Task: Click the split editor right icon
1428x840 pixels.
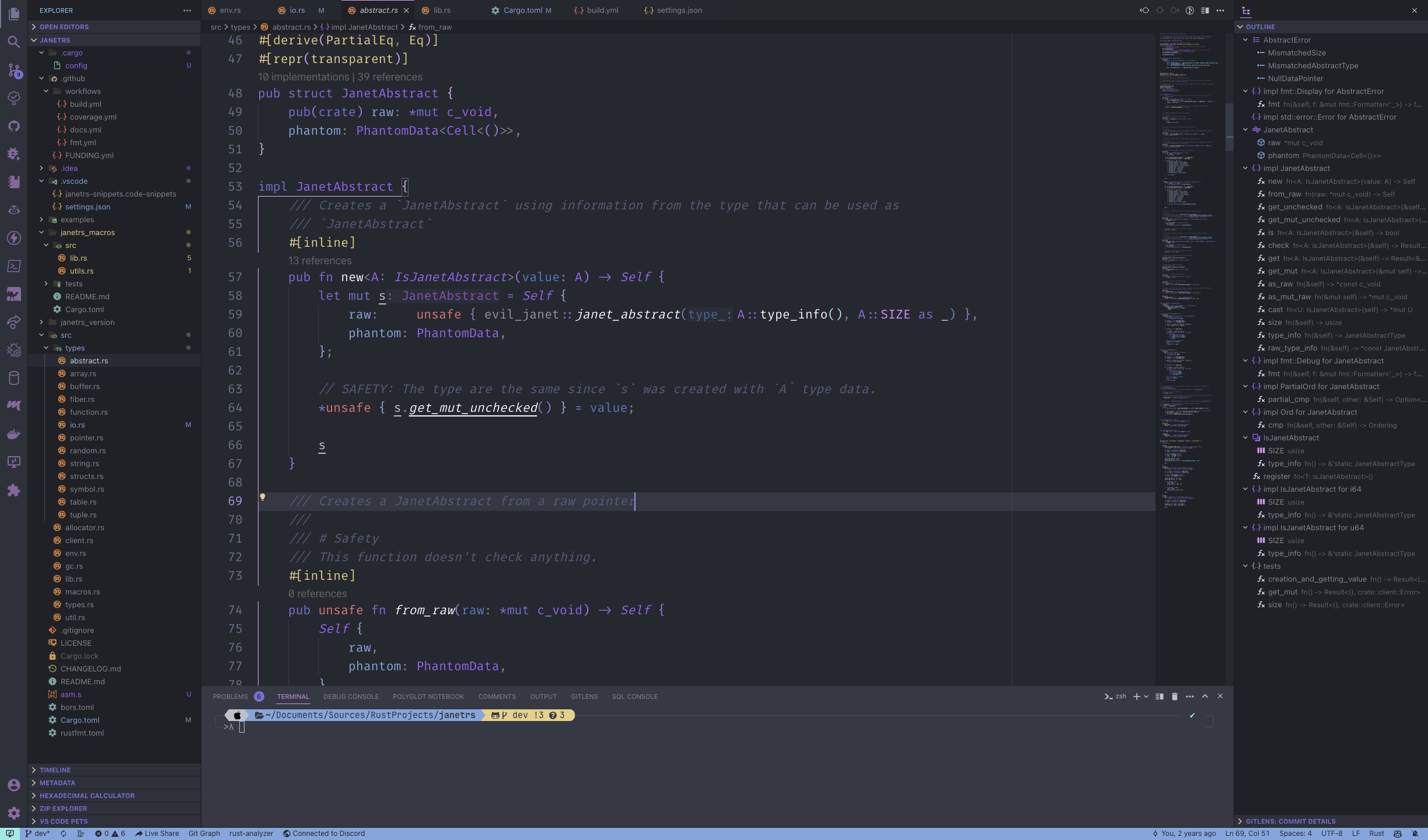Action: pyautogui.click(x=1205, y=10)
